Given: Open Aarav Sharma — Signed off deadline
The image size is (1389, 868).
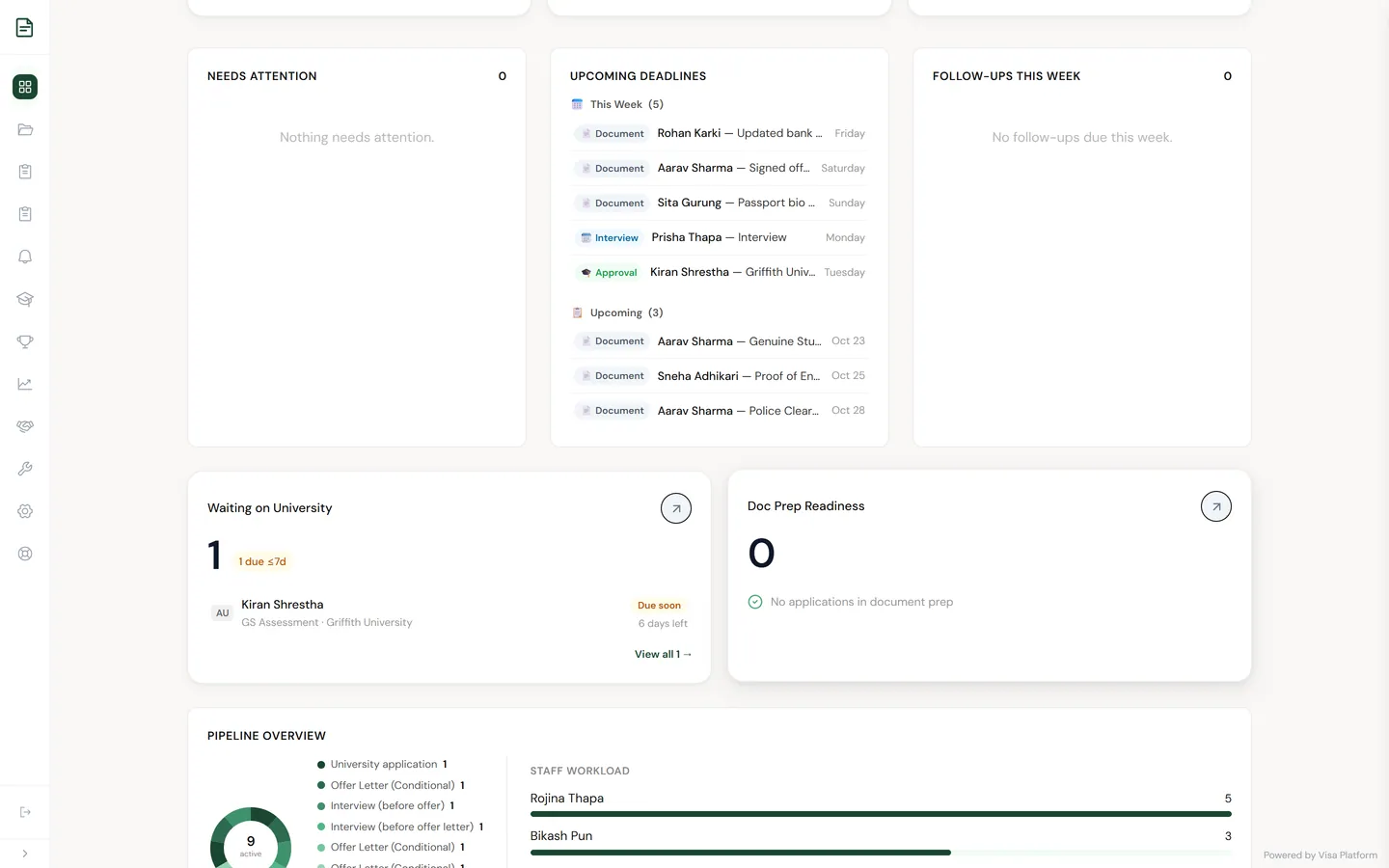Looking at the screenshot, I should click(720, 168).
